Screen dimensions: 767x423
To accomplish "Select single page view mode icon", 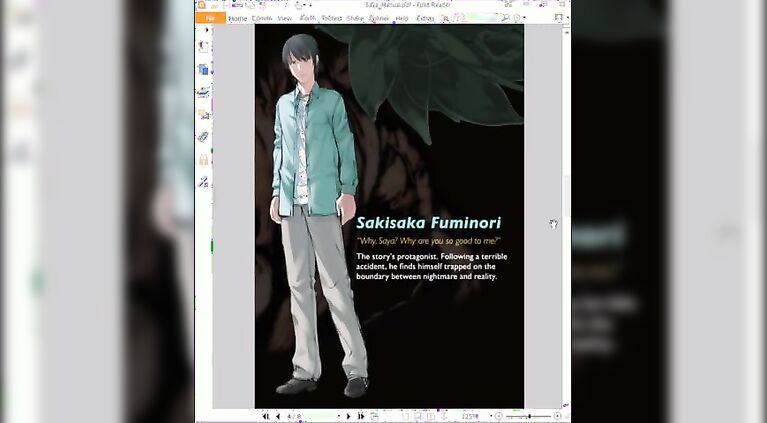I will [x=406, y=416].
